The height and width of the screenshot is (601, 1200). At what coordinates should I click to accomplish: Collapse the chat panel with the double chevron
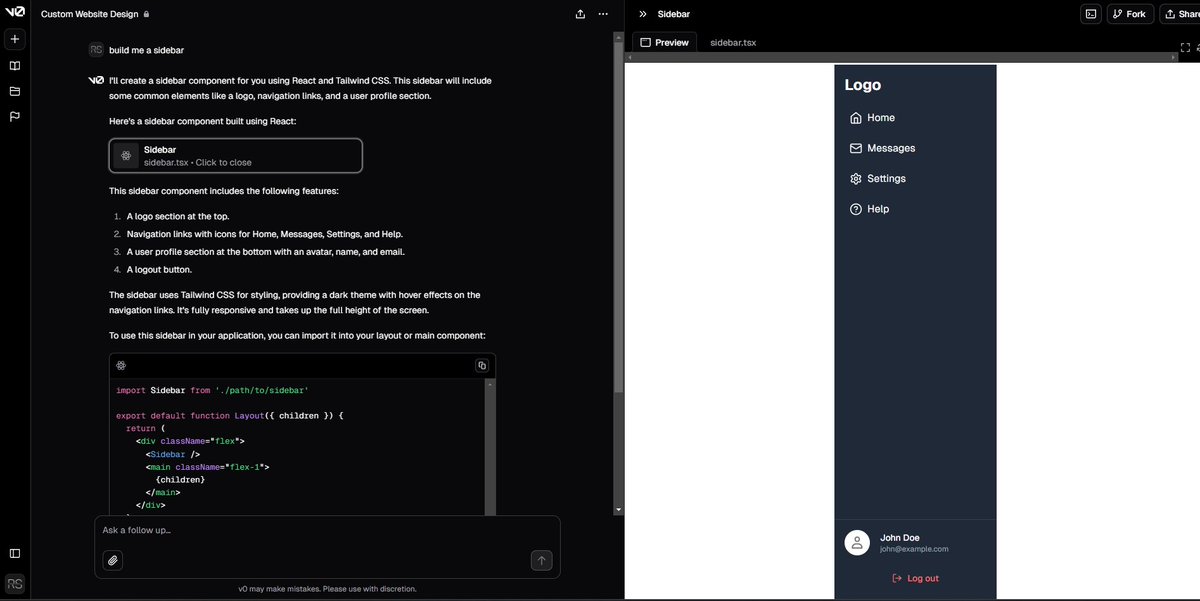643,13
